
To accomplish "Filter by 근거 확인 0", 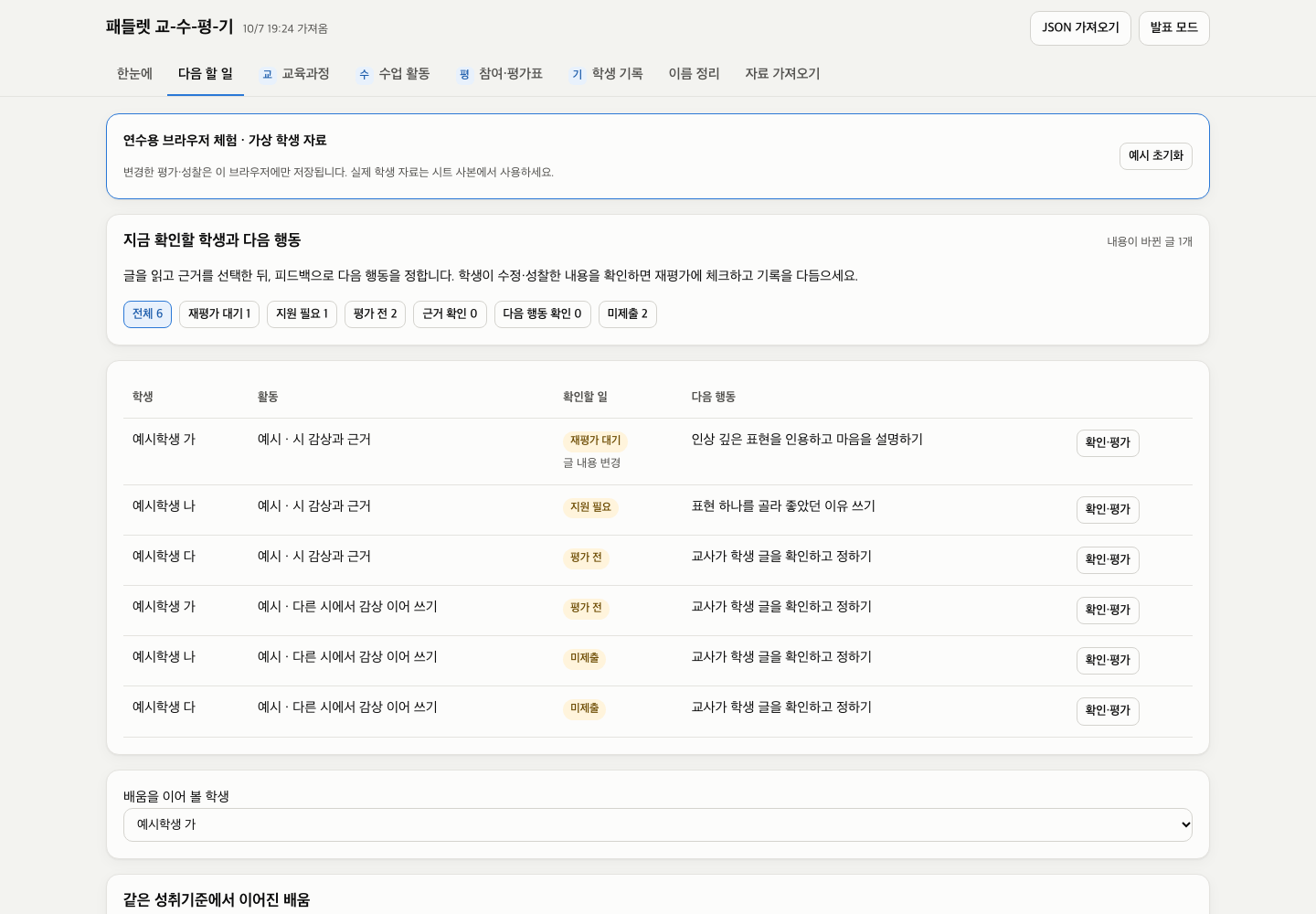I will [450, 314].
